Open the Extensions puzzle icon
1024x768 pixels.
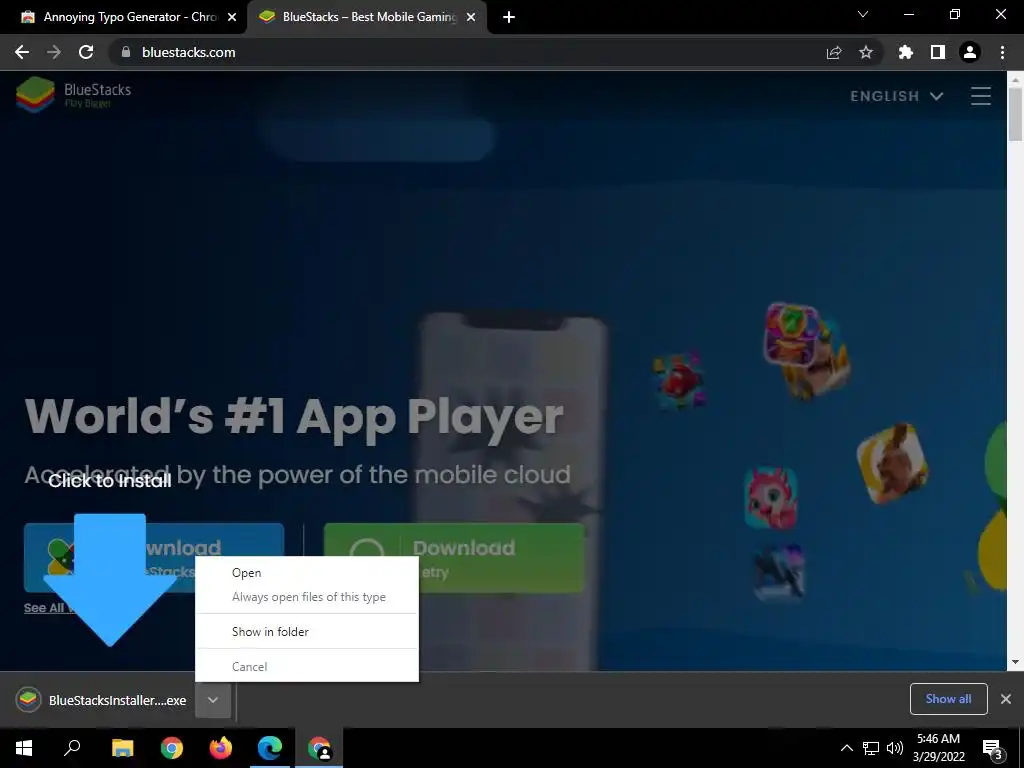click(x=905, y=52)
